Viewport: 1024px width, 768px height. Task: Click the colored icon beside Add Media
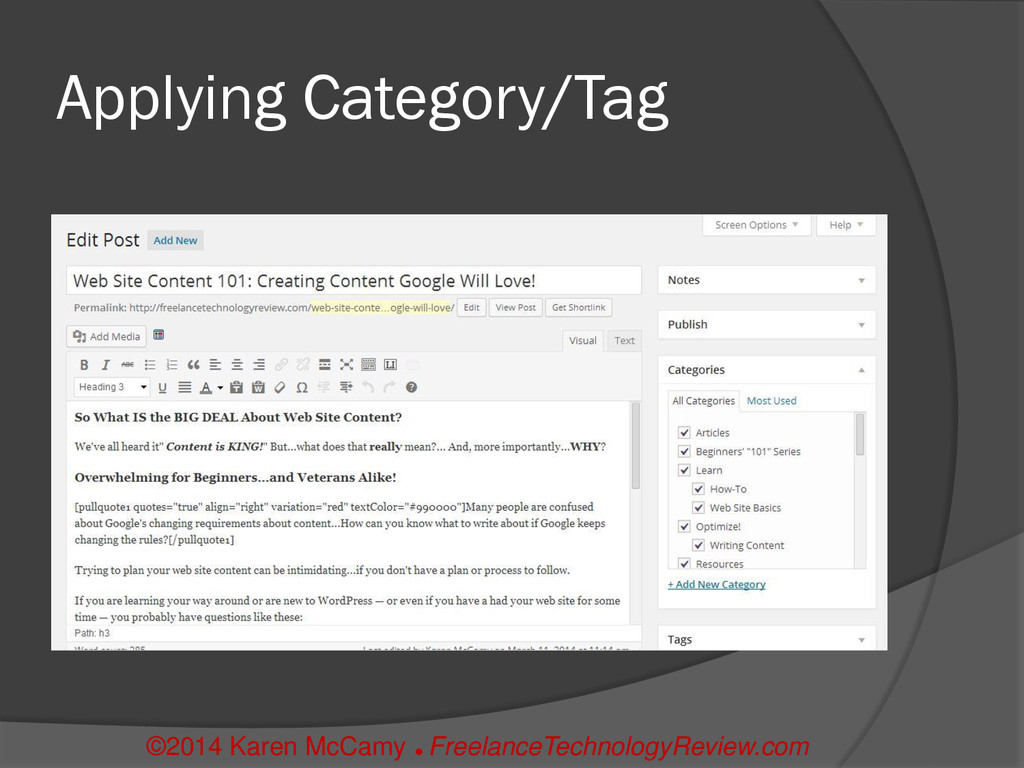pos(159,335)
